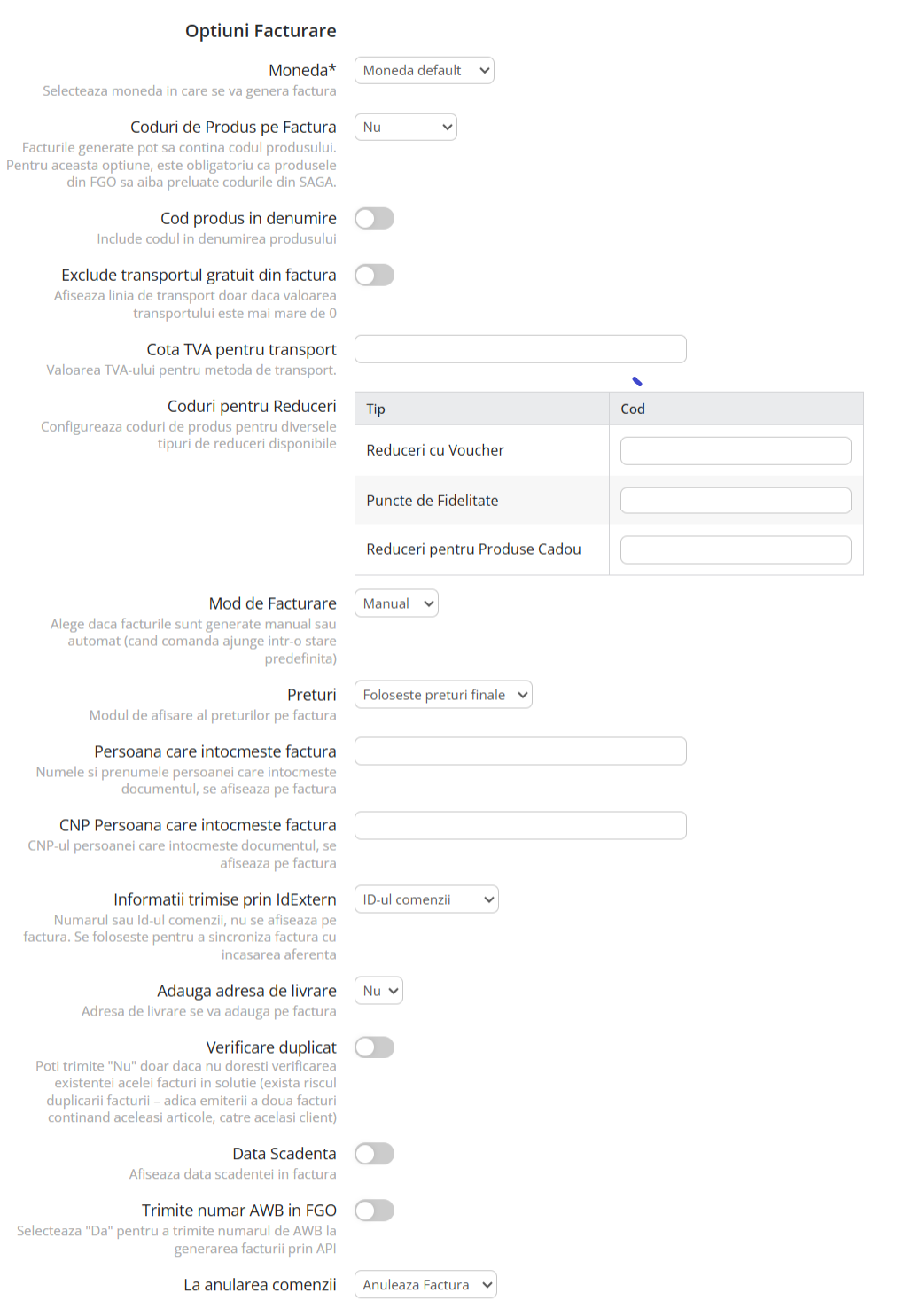Click the Tip column header
This screenshot has width=904, height=1316.
(x=376, y=409)
